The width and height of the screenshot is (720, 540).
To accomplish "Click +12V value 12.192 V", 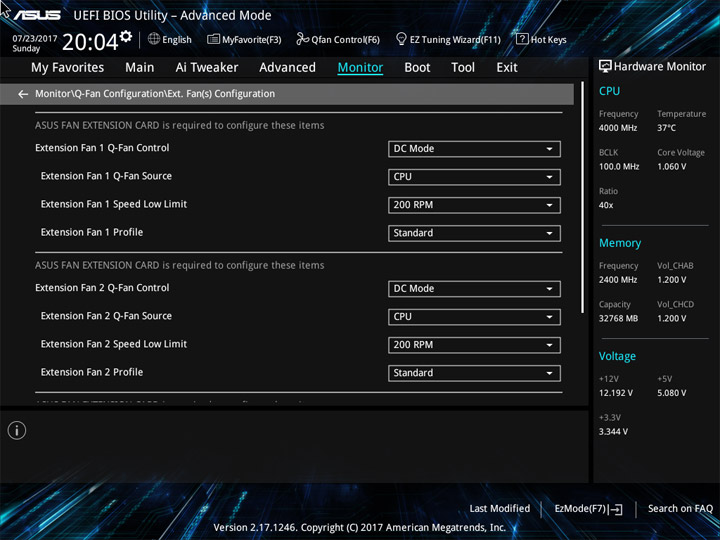I will coord(615,393).
